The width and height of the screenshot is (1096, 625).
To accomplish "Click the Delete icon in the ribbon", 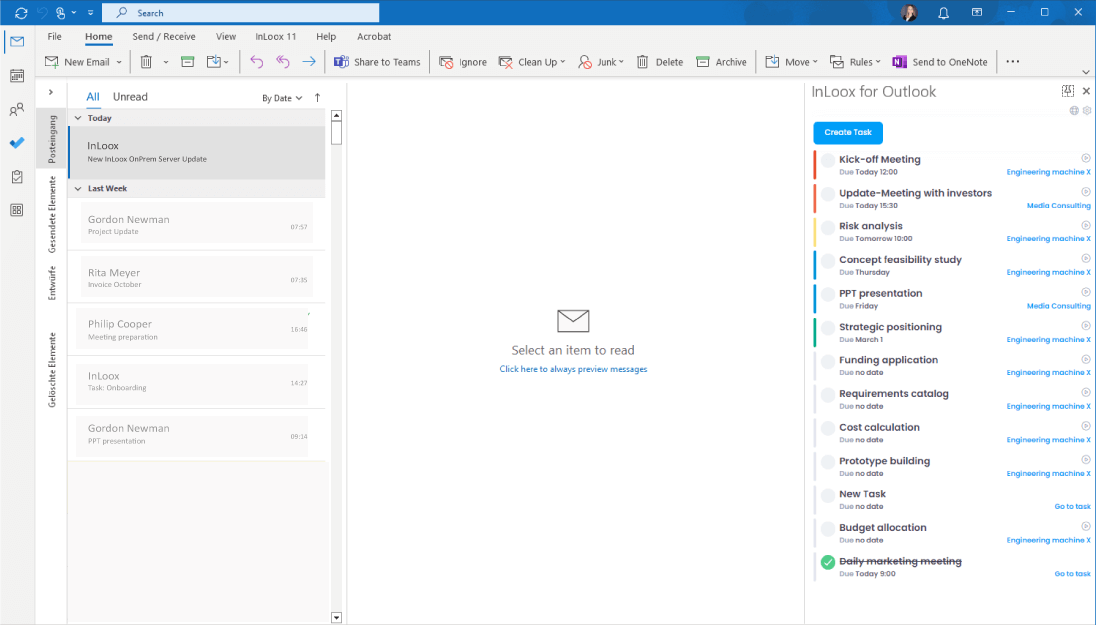I will (659, 61).
